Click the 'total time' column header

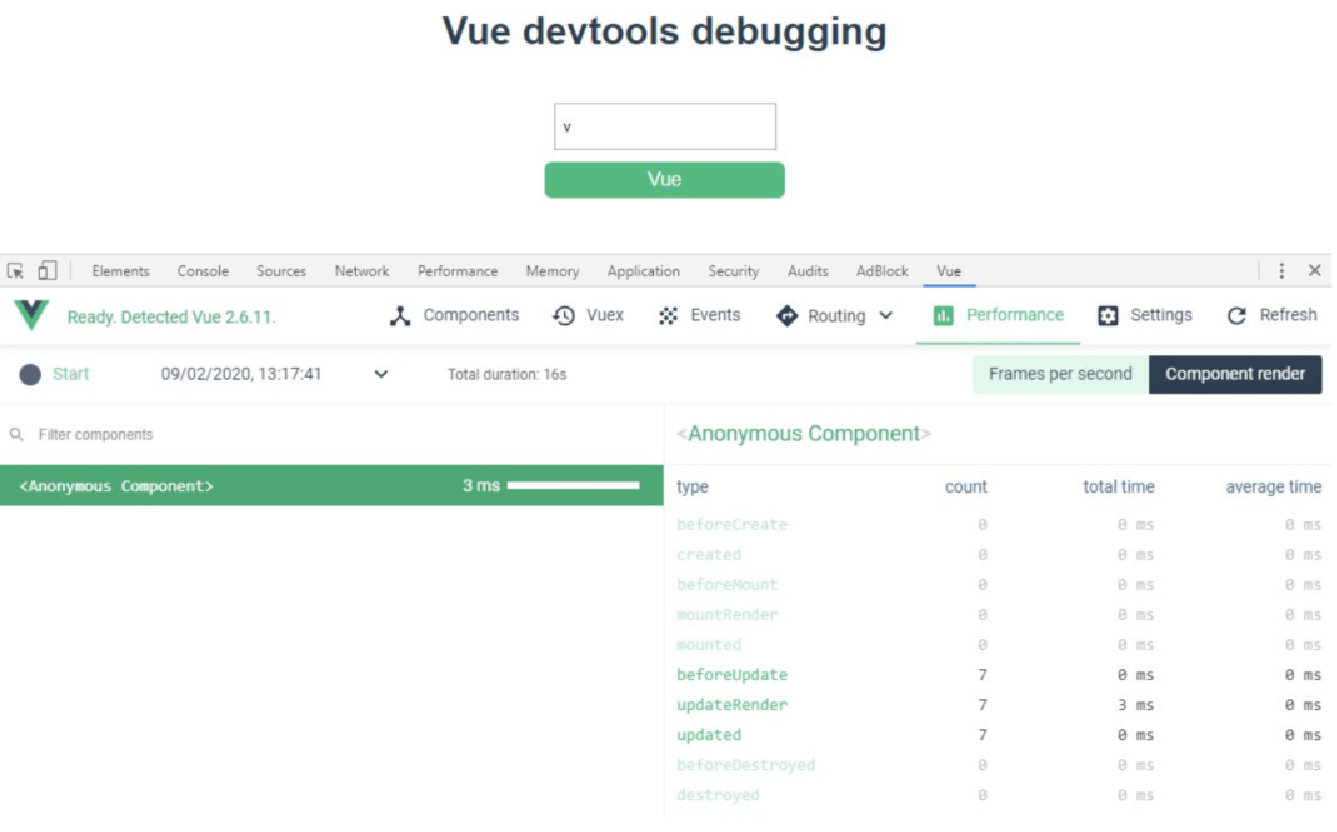click(1119, 488)
